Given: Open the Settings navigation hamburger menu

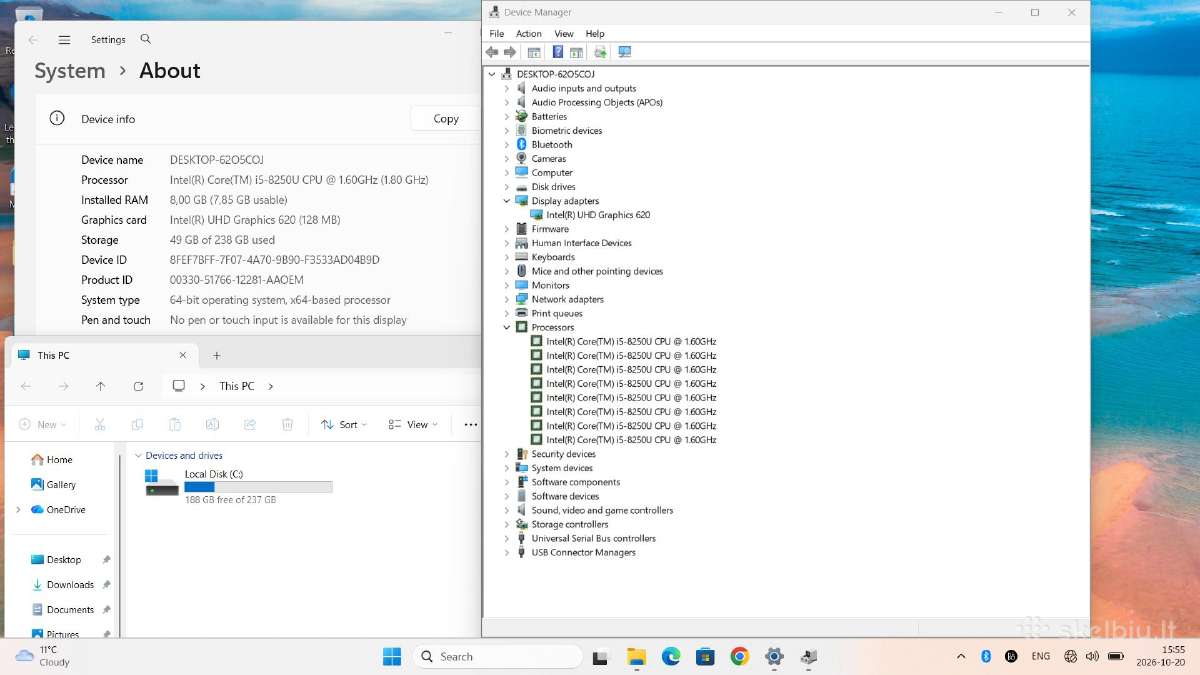Looking at the screenshot, I should [x=65, y=40].
